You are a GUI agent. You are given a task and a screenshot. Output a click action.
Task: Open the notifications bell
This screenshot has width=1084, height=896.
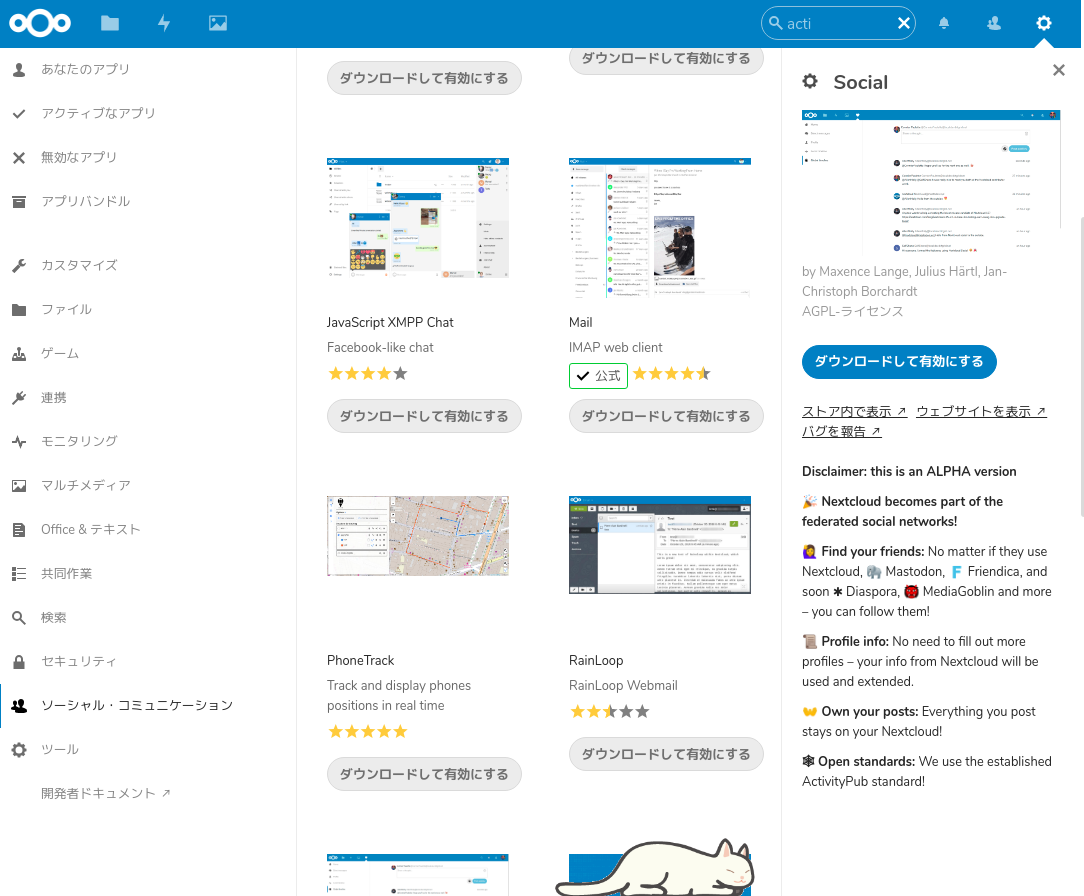(x=944, y=24)
